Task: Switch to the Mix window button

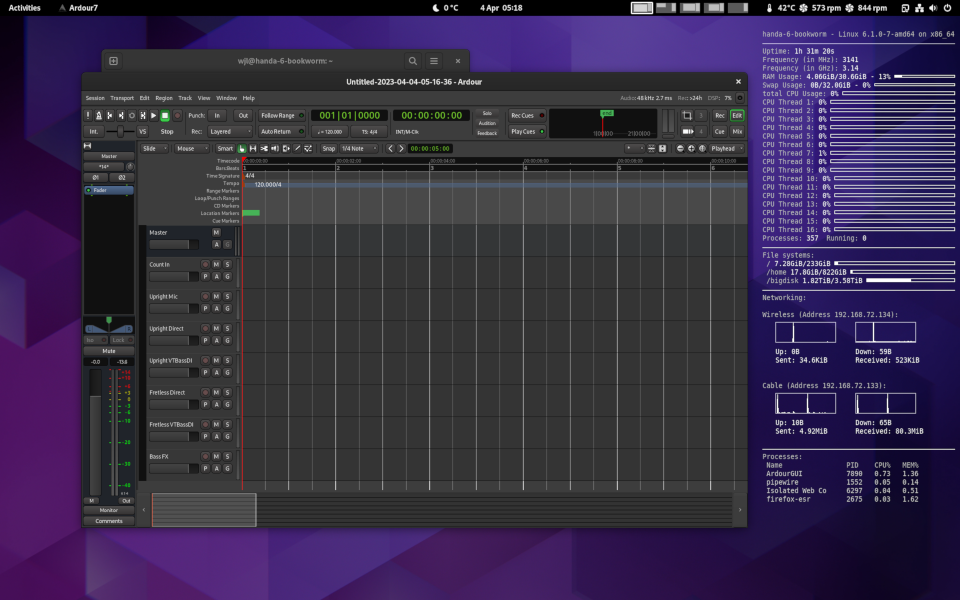Action: (x=737, y=131)
